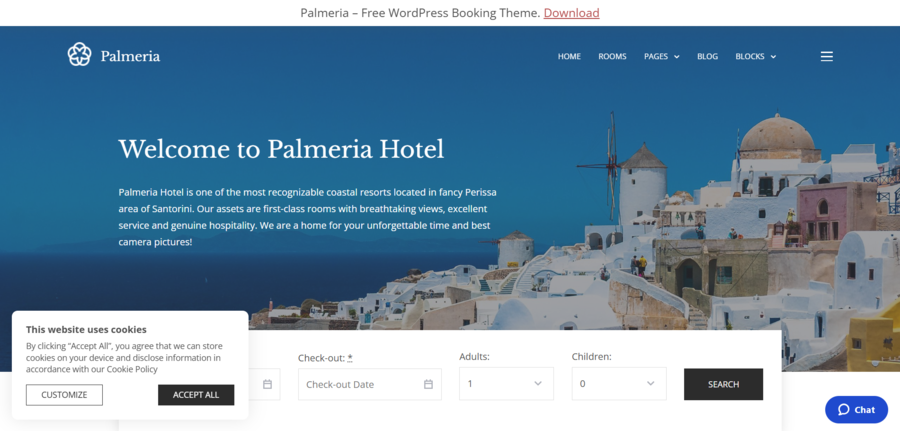900x431 pixels.
Task: Click the Customize cookies button
Action: click(x=64, y=395)
